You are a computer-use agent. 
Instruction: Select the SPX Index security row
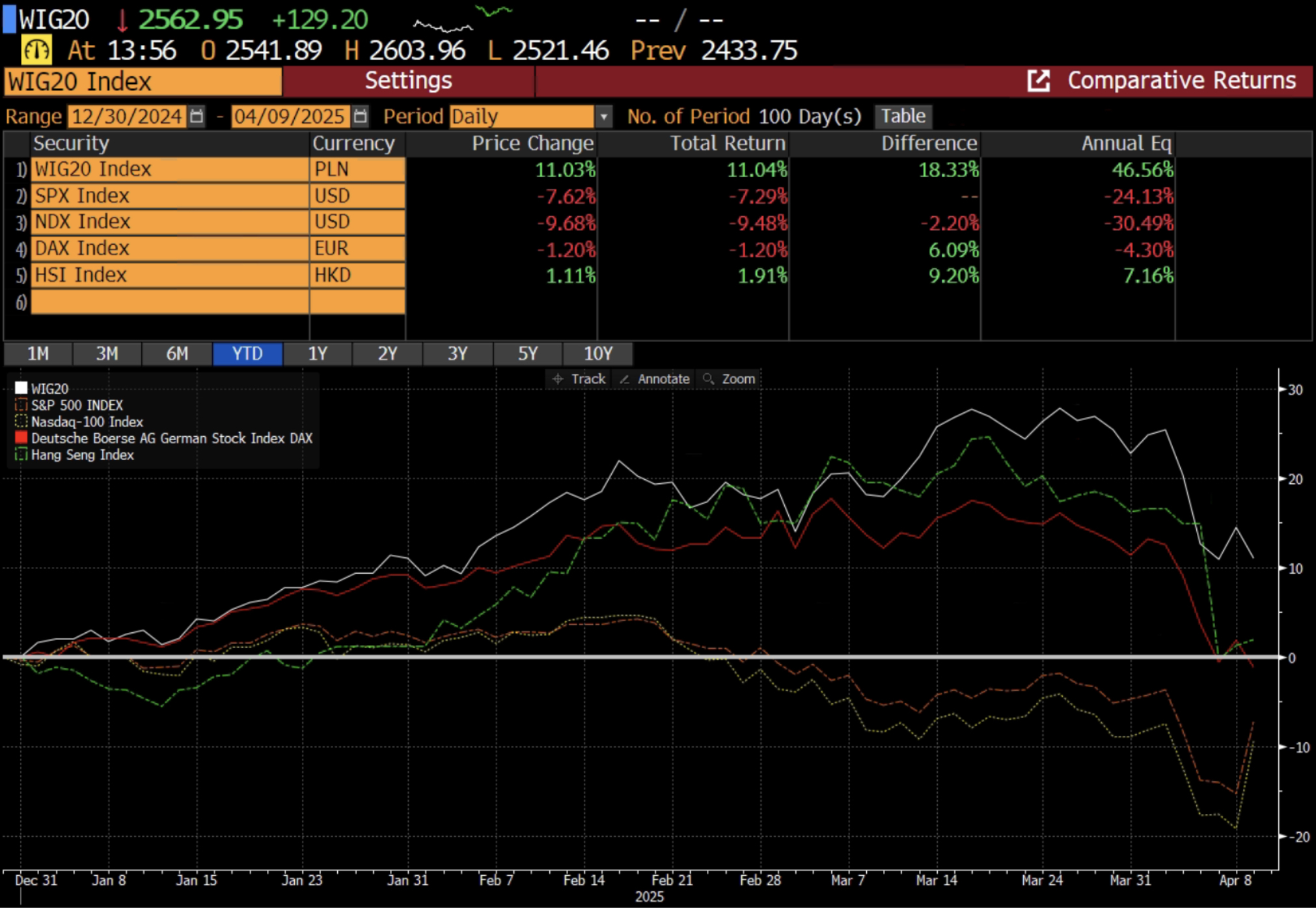pos(169,196)
